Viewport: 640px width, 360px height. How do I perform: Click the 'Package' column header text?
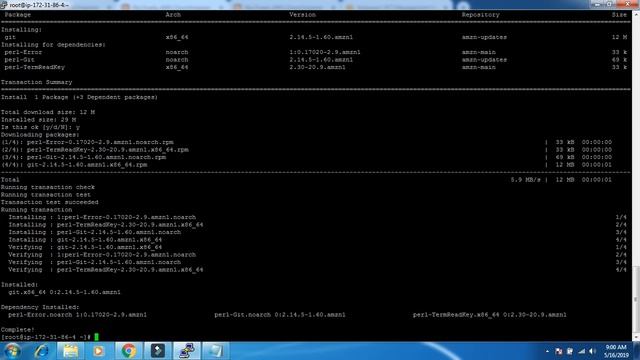pyautogui.click(x=18, y=15)
